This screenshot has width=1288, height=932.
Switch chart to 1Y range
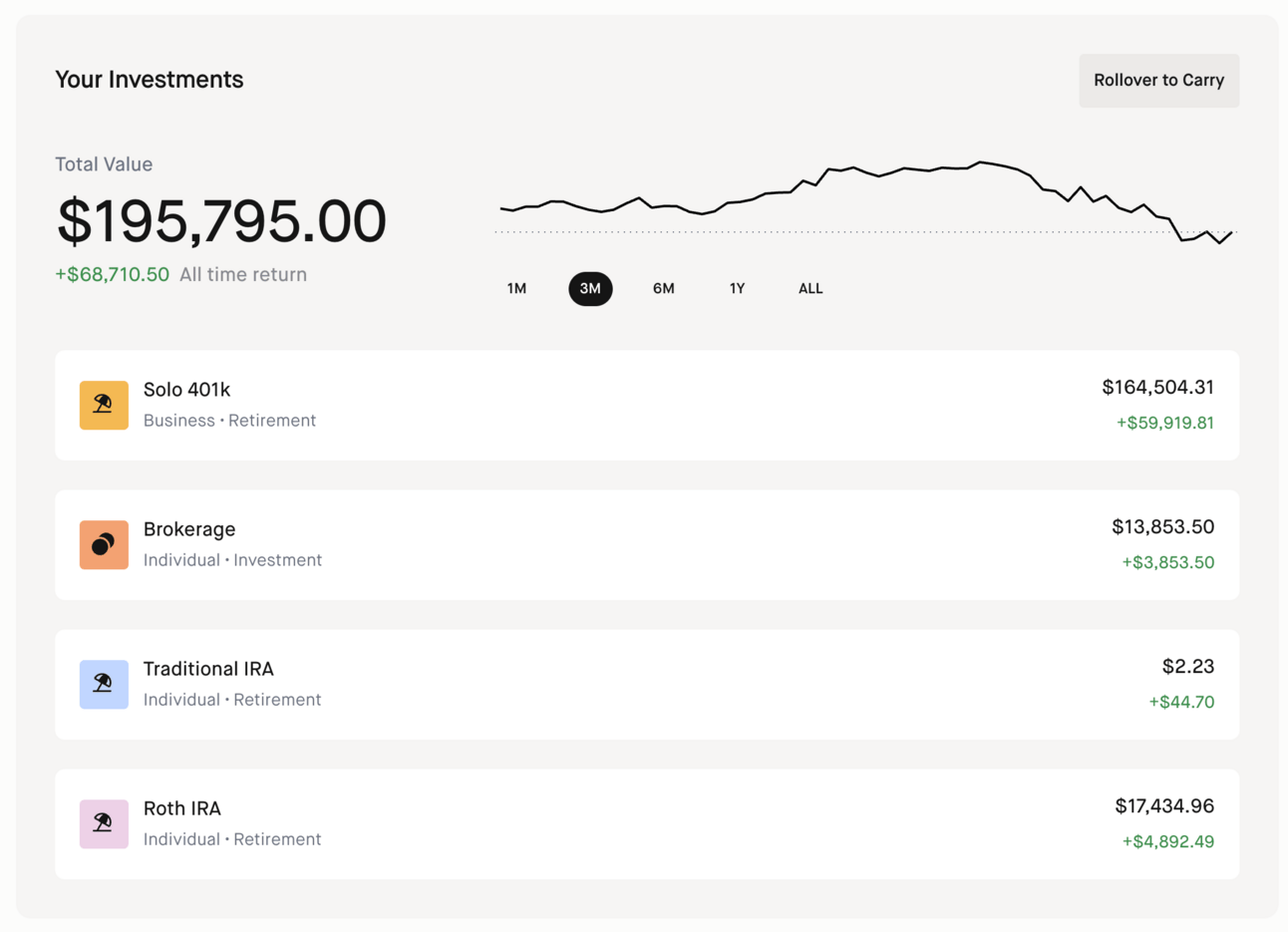(737, 288)
